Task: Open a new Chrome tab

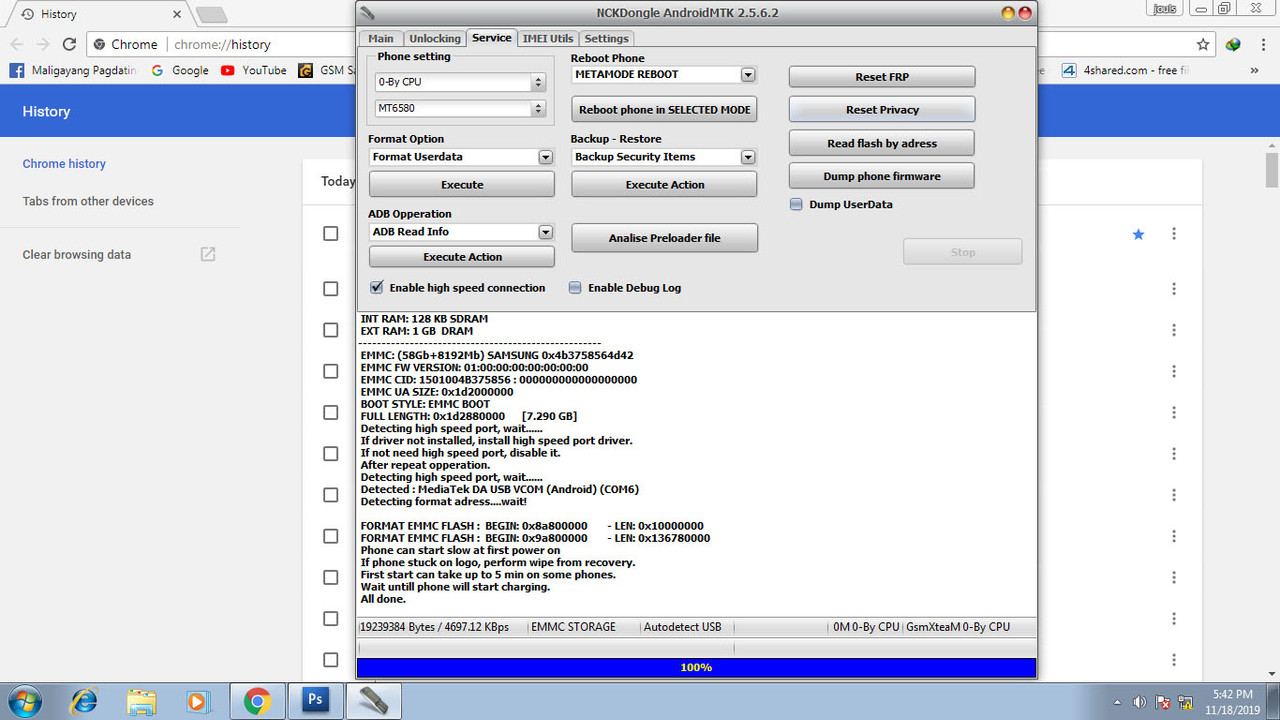Action: 210,14
